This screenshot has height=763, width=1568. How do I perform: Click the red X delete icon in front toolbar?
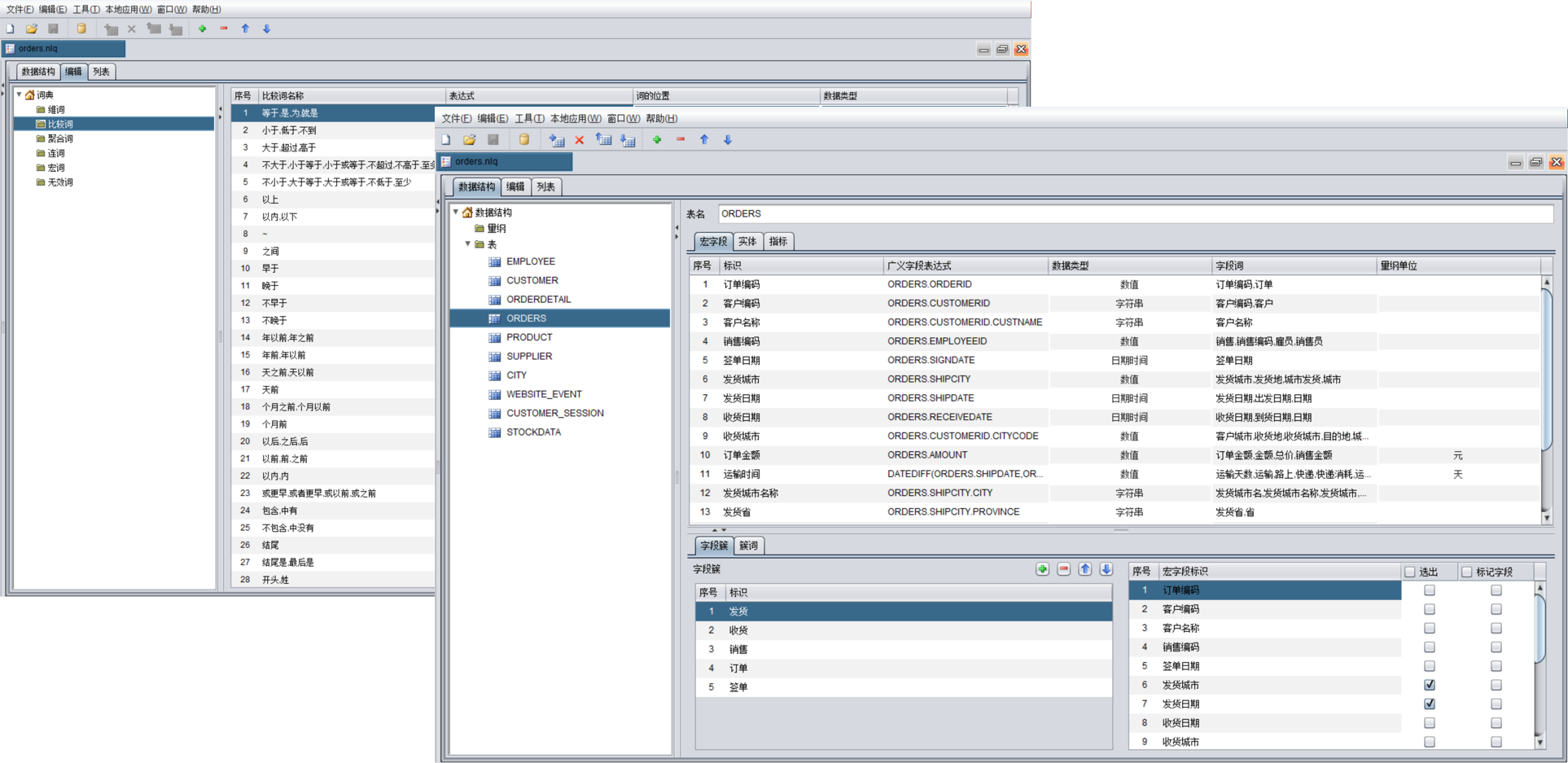[x=580, y=140]
